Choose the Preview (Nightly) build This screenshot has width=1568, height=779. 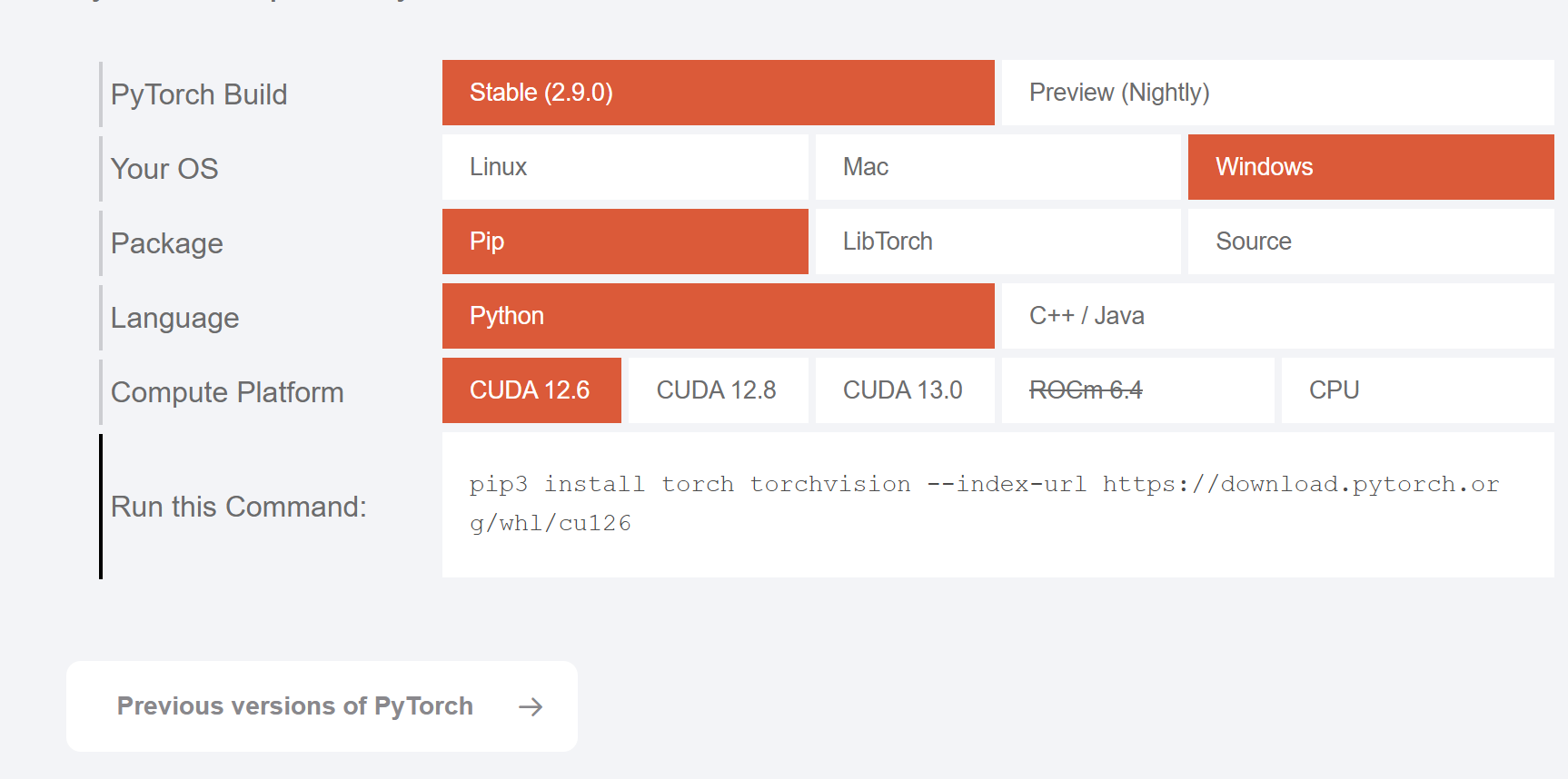click(1277, 93)
